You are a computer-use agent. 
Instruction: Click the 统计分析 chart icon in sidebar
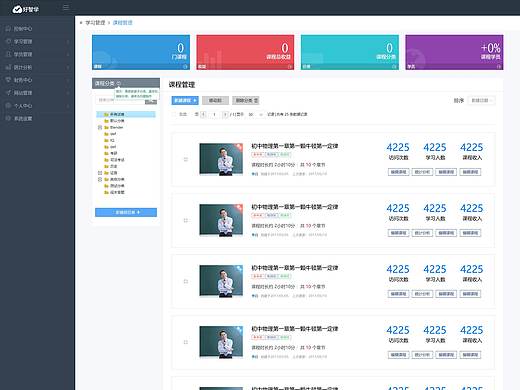8,67
